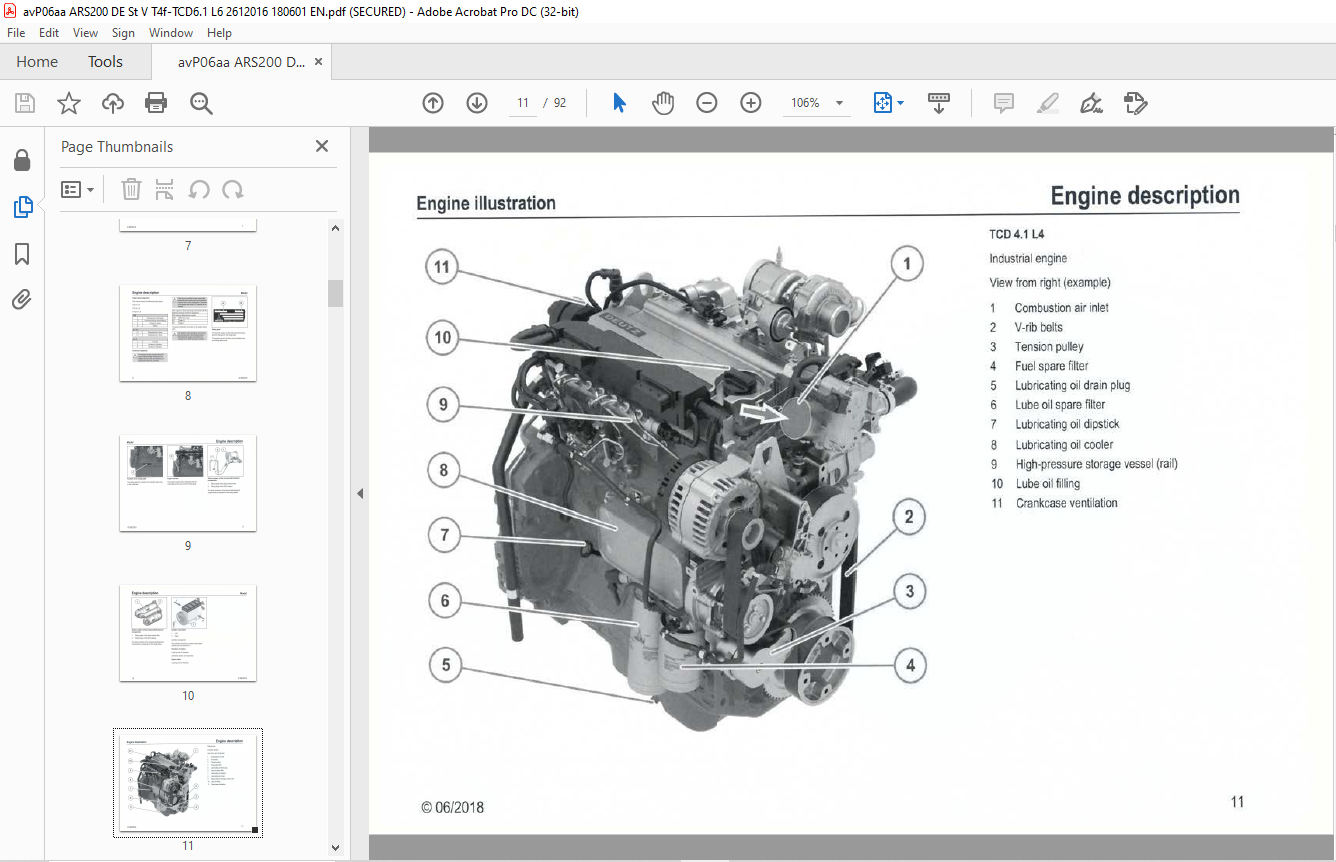Viewport: 1336px width, 862px height.
Task: Click thumbnails scrollbar down arrow
Action: coord(335,848)
